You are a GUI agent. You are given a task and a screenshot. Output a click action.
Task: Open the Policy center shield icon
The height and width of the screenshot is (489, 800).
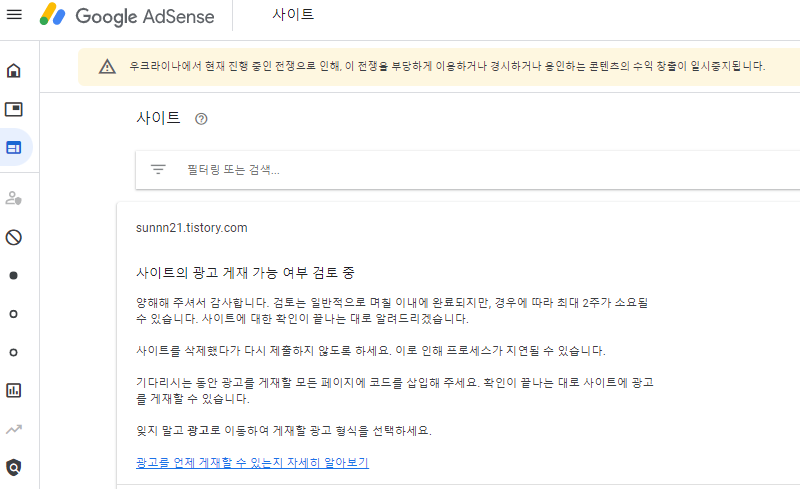[14, 468]
